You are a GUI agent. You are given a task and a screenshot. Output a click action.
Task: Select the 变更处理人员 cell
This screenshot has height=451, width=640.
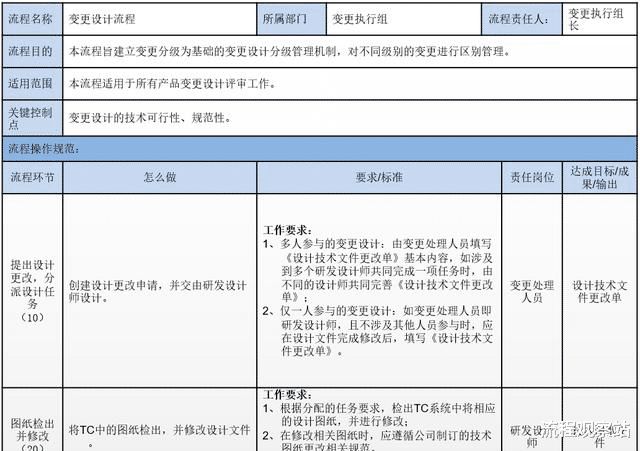pos(532,291)
